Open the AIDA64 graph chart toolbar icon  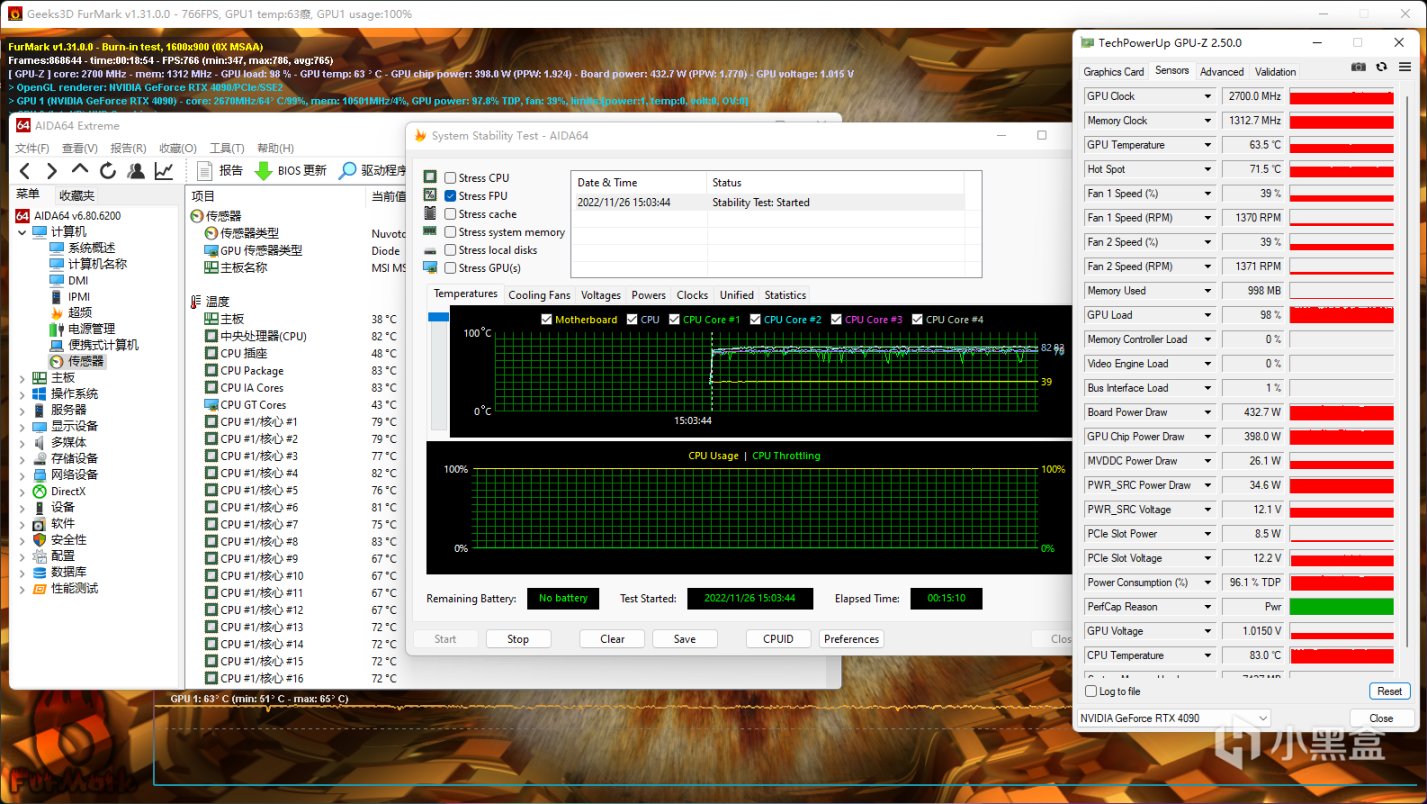163,170
